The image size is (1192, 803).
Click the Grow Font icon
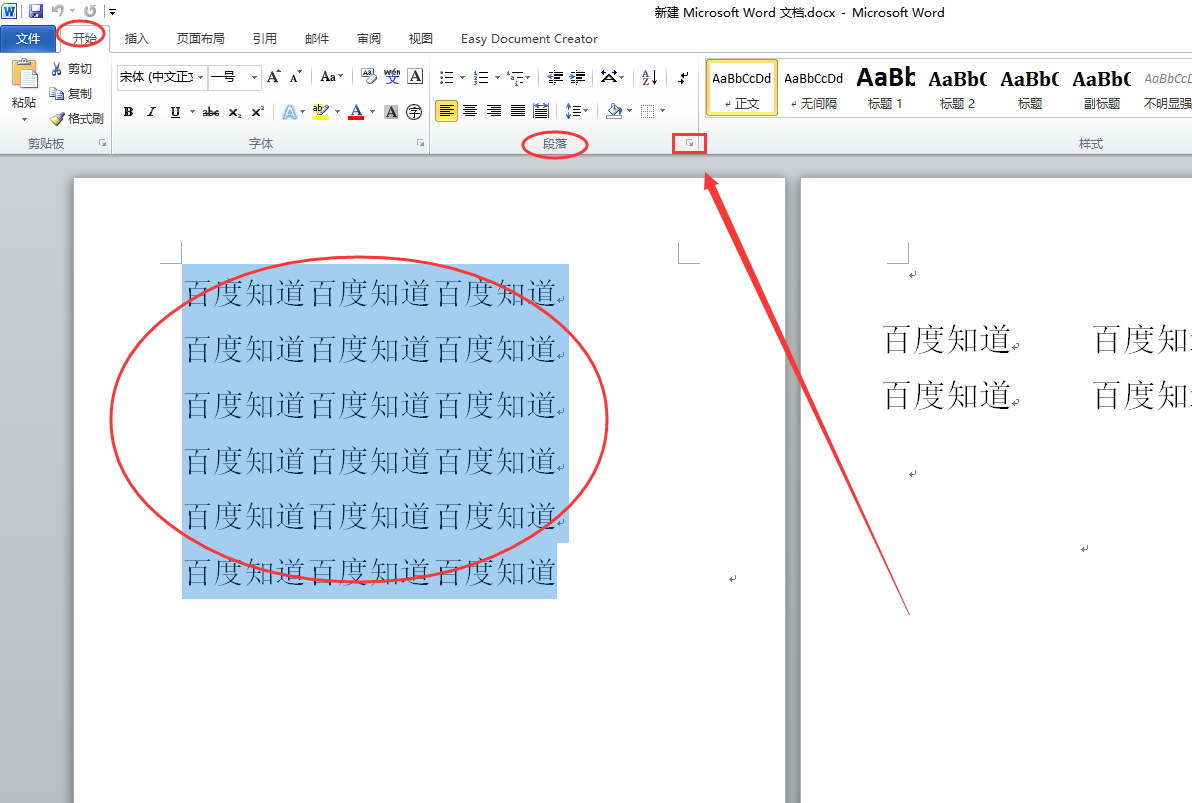(x=274, y=77)
